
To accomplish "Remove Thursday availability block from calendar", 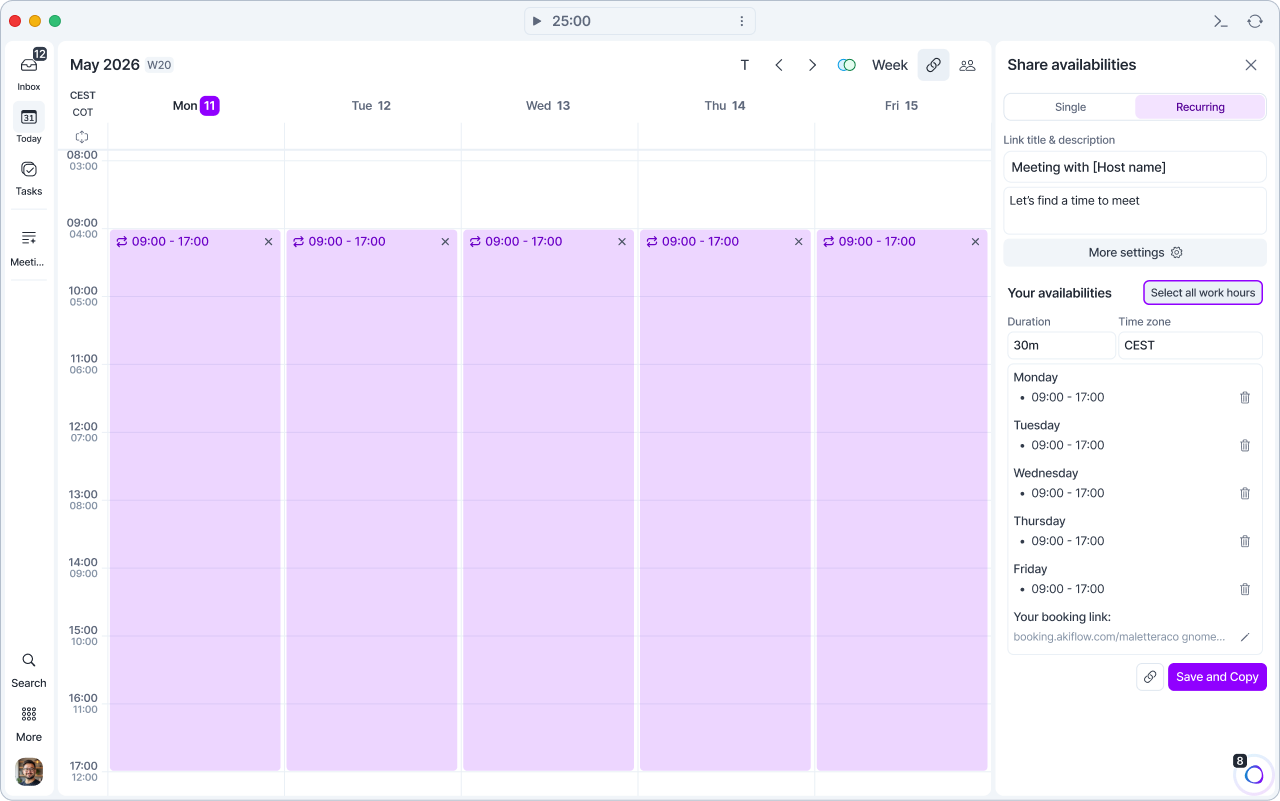I will (798, 242).
